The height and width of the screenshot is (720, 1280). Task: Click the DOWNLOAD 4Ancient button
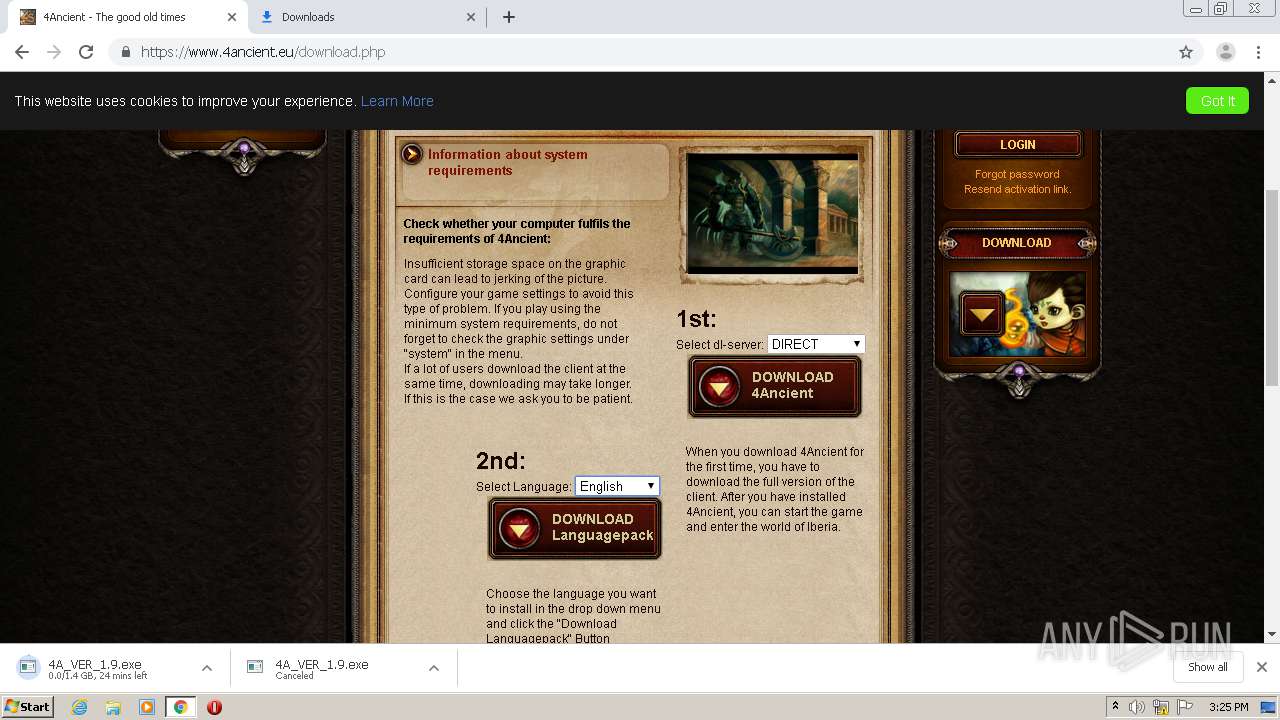pyautogui.click(x=775, y=386)
